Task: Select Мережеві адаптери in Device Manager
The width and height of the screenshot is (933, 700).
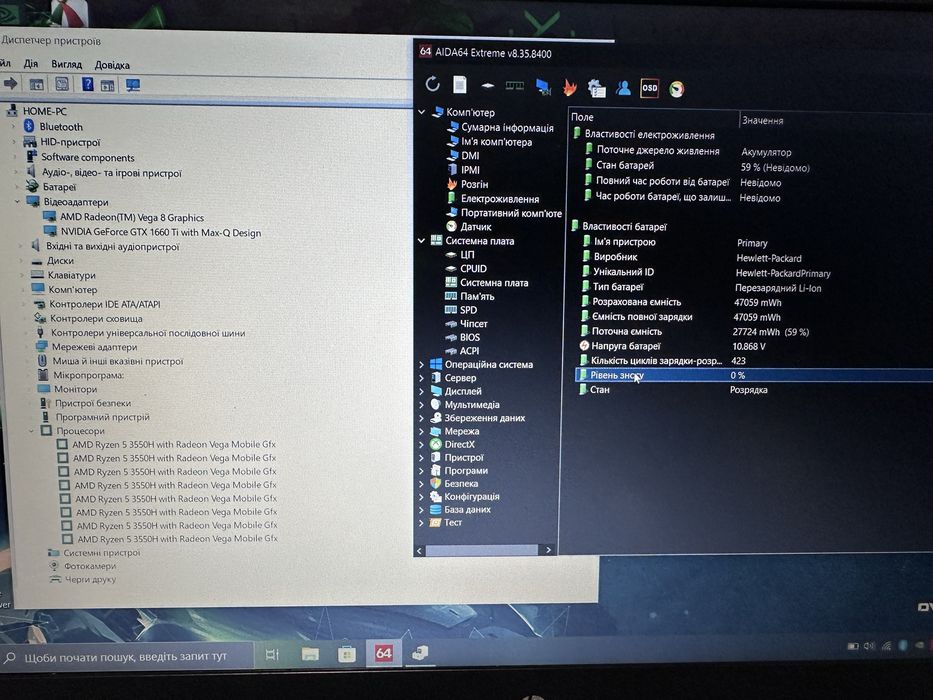Action: [x=94, y=346]
